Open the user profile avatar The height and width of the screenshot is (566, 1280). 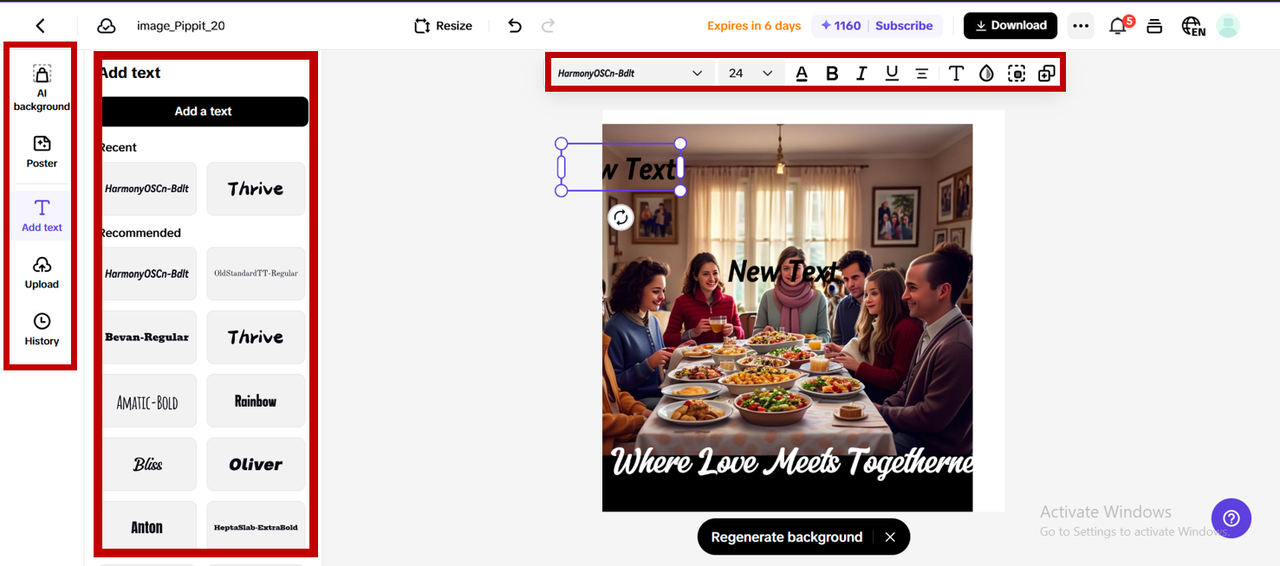pyautogui.click(x=1228, y=26)
